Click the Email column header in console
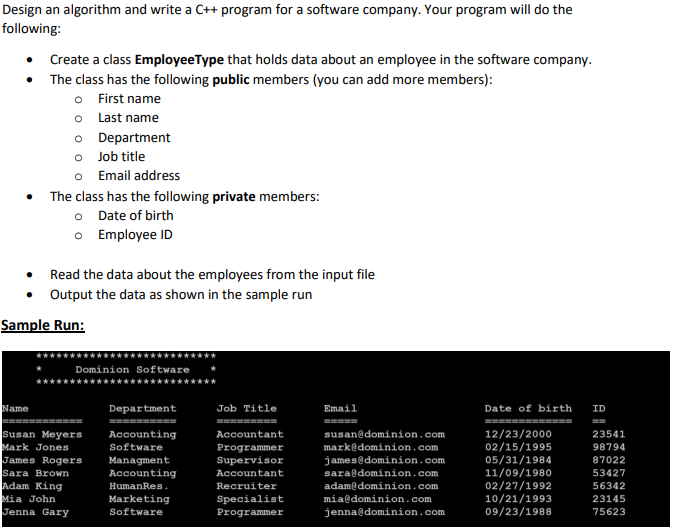 click(x=340, y=409)
